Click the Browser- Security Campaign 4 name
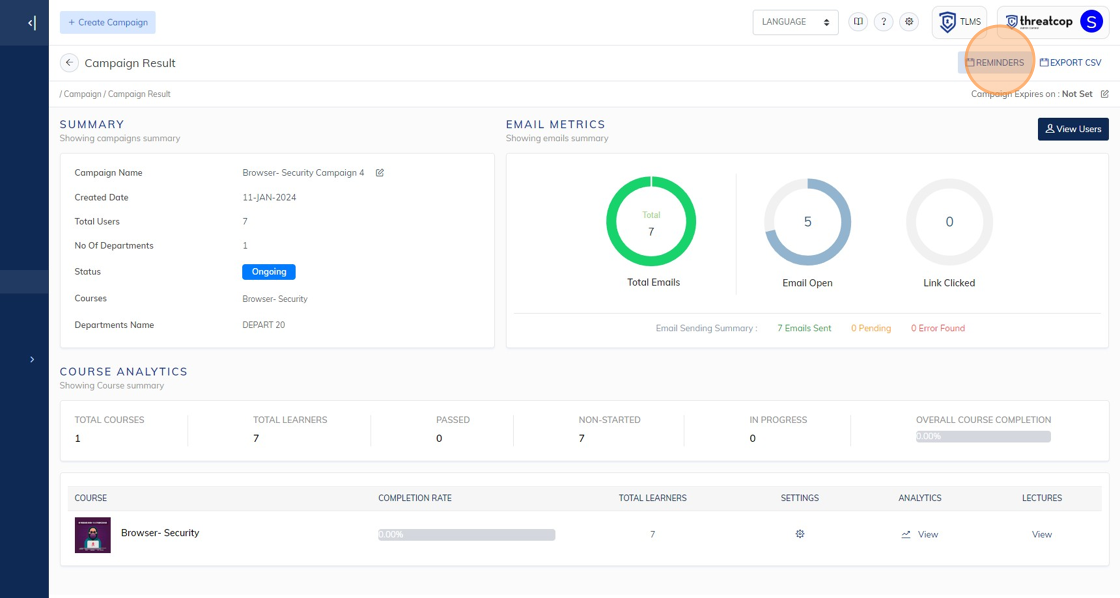The width and height of the screenshot is (1120, 598). pyautogui.click(x=303, y=173)
